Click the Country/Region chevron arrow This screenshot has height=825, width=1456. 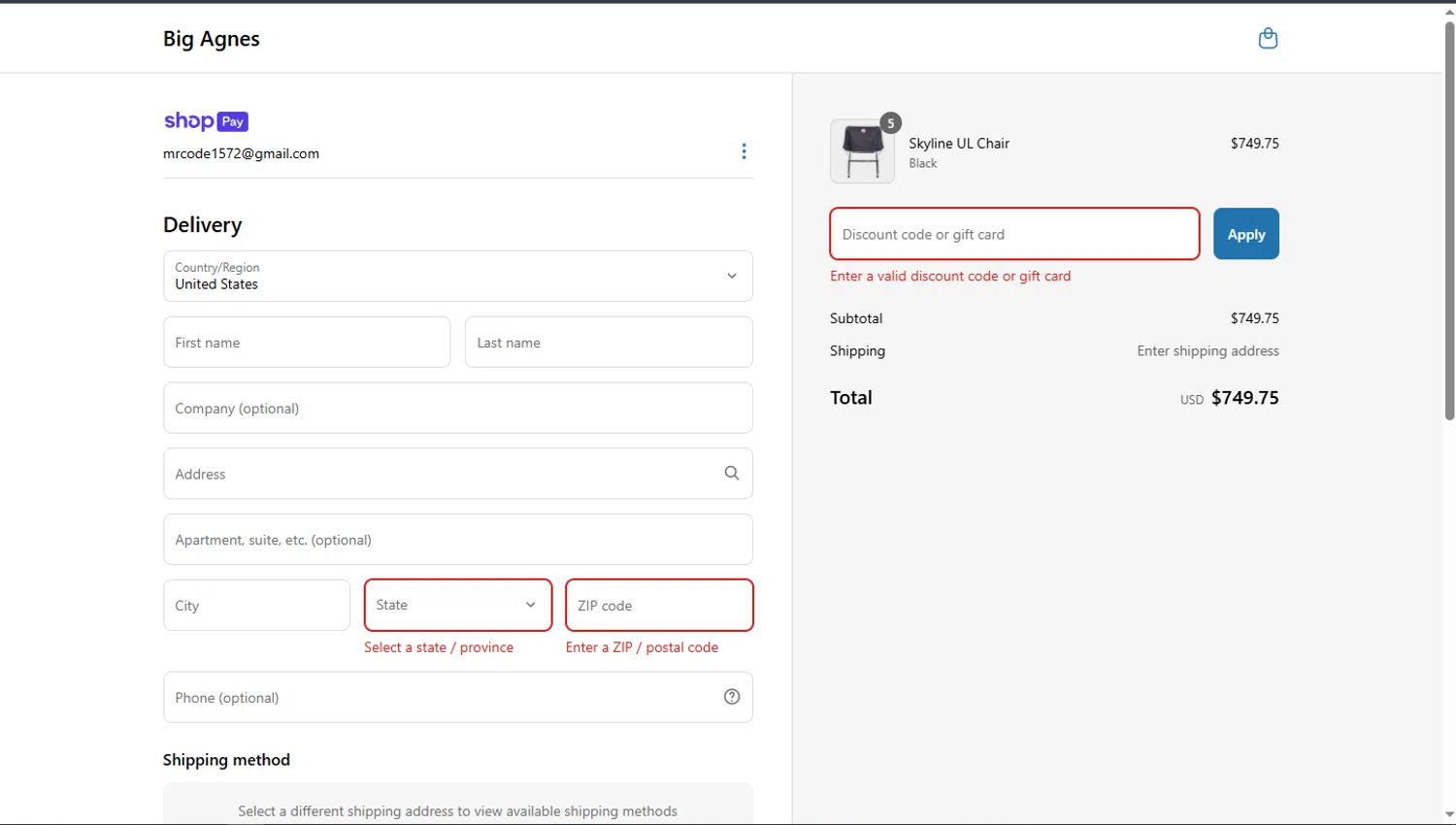(x=732, y=277)
